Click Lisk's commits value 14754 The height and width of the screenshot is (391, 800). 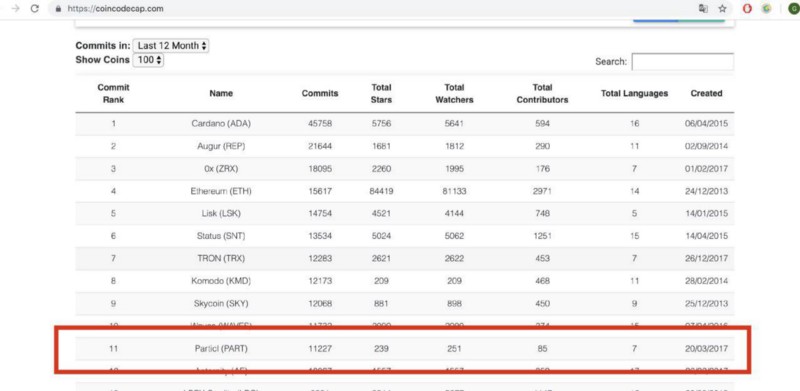tap(320, 213)
